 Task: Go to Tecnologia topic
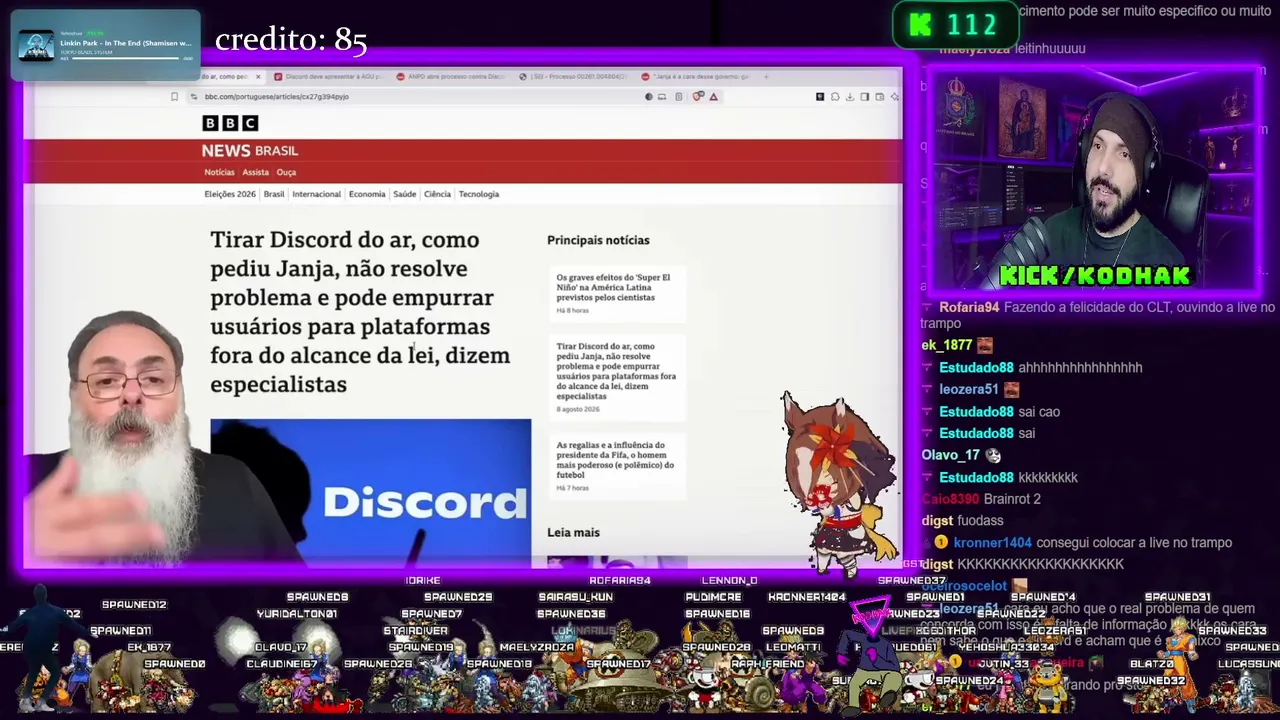[479, 194]
